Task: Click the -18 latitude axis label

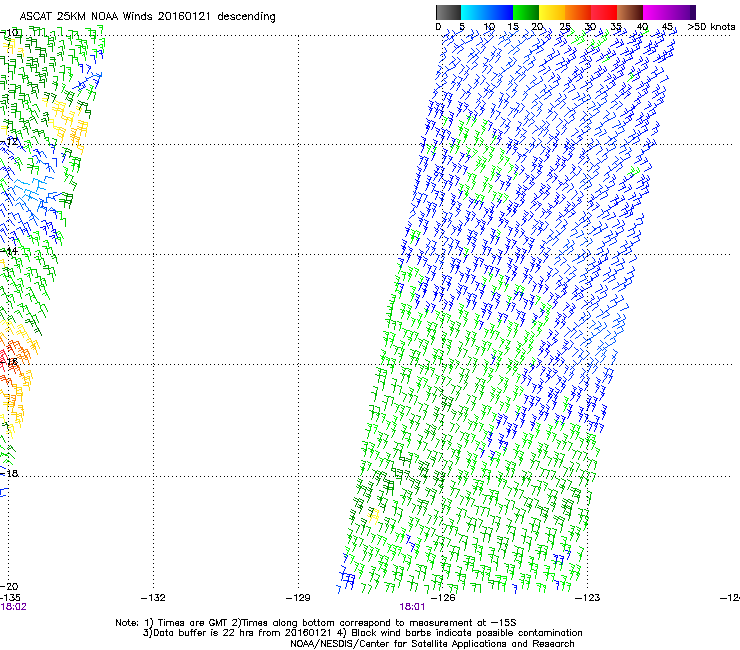Action: click(10, 473)
